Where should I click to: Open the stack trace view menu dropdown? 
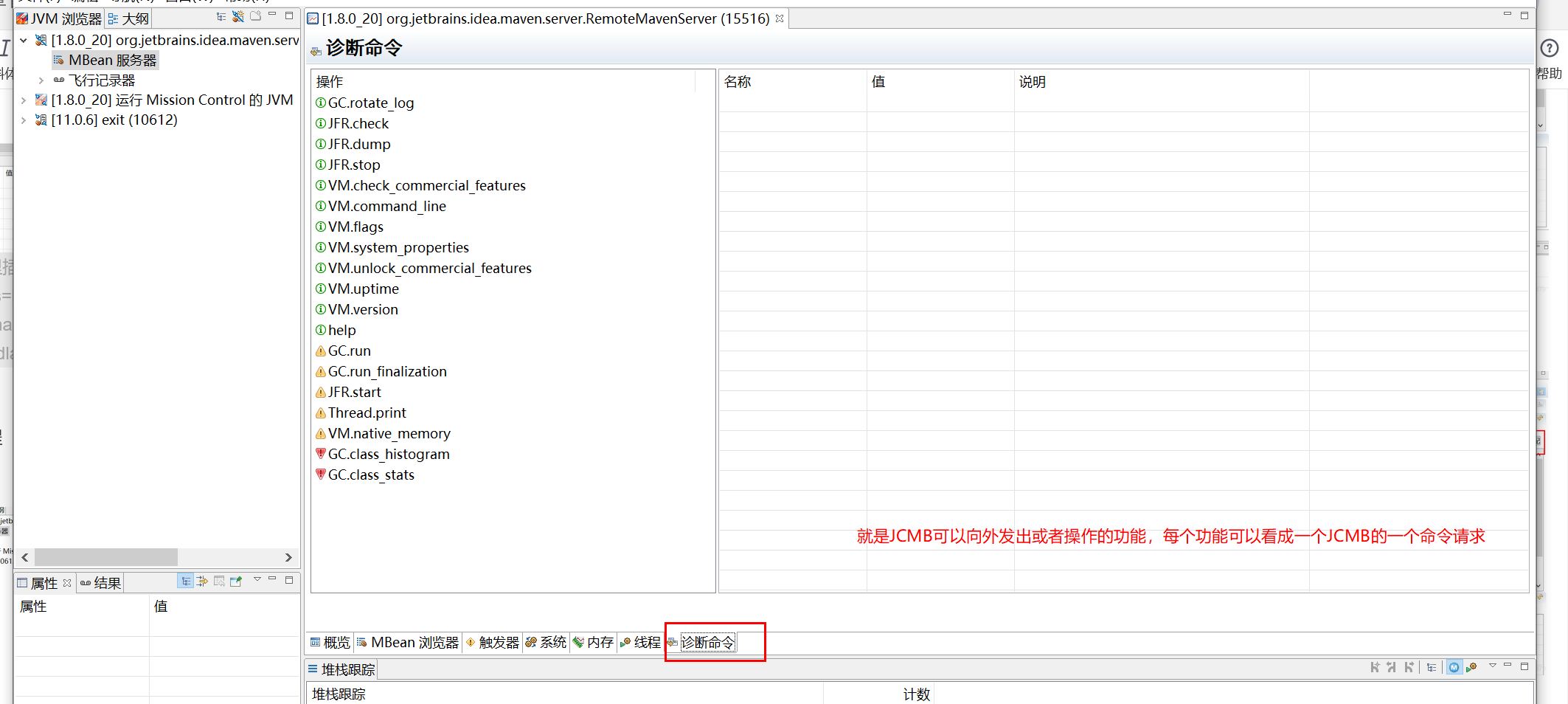coord(1493,666)
